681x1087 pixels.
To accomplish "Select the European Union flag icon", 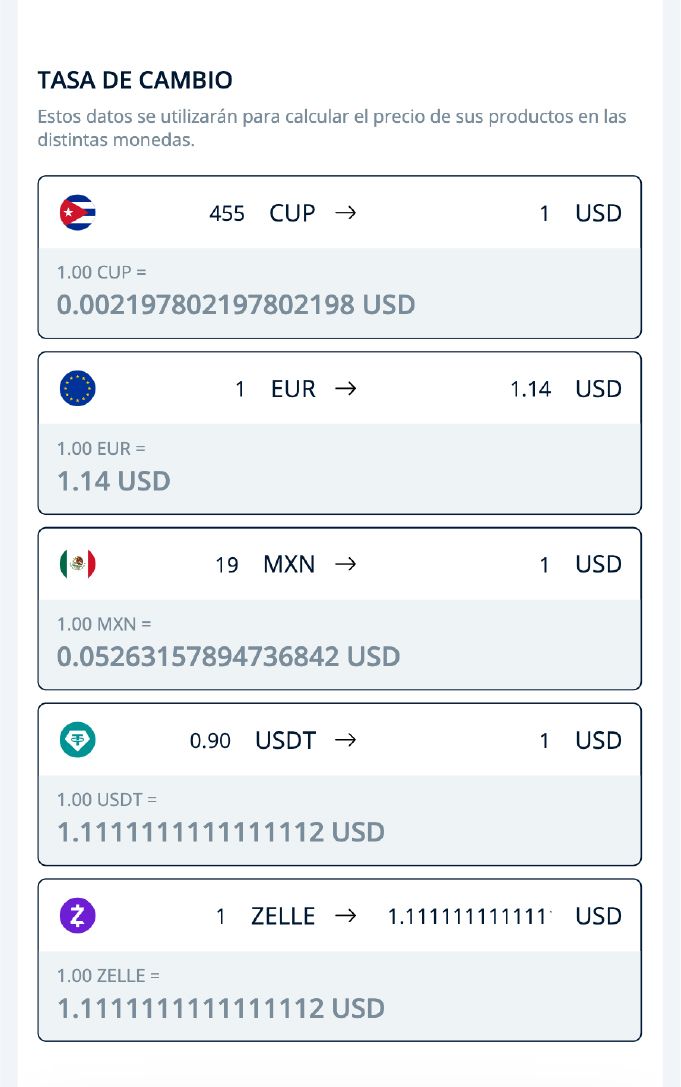I will (77, 388).
